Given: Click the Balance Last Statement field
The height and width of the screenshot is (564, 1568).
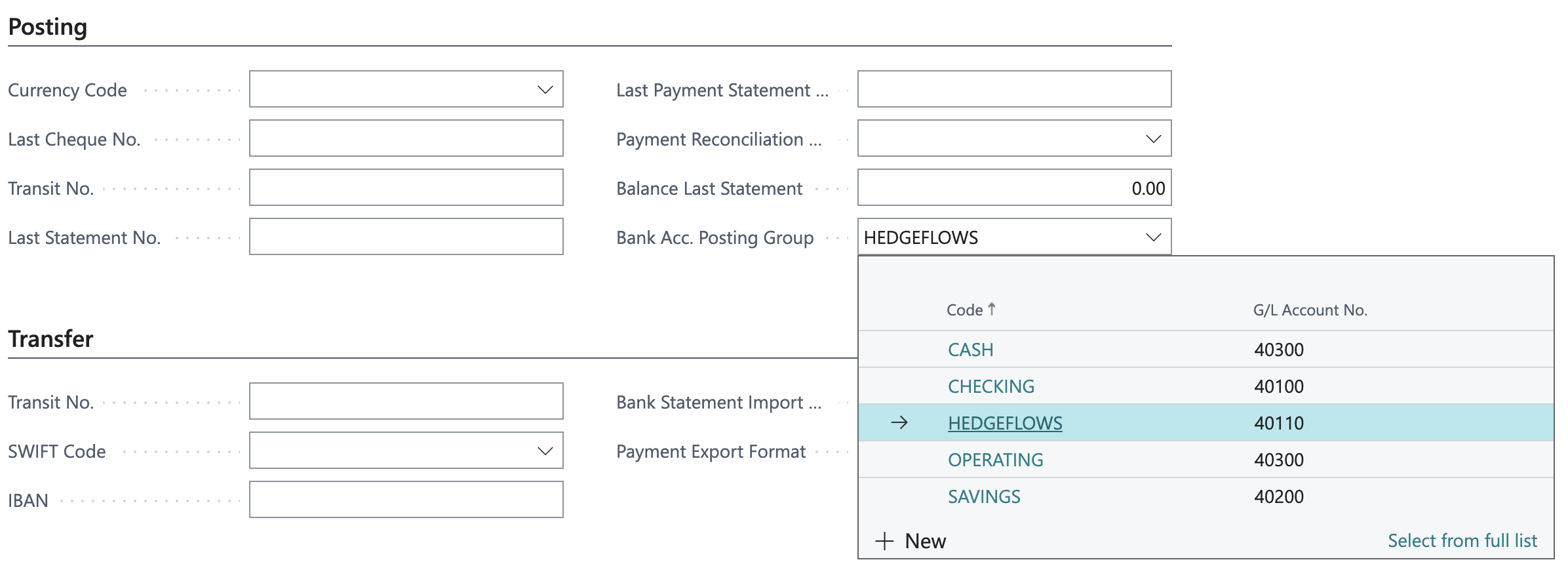Looking at the screenshot, I should [1013, 188].
